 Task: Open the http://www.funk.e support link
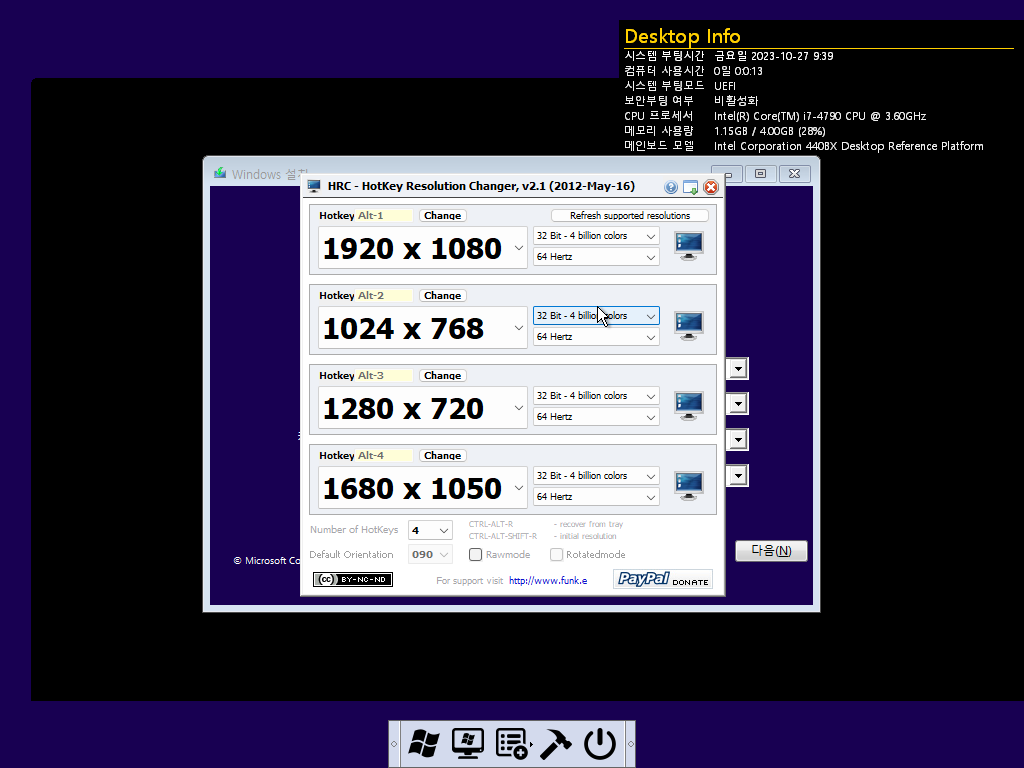coord(548,581)
